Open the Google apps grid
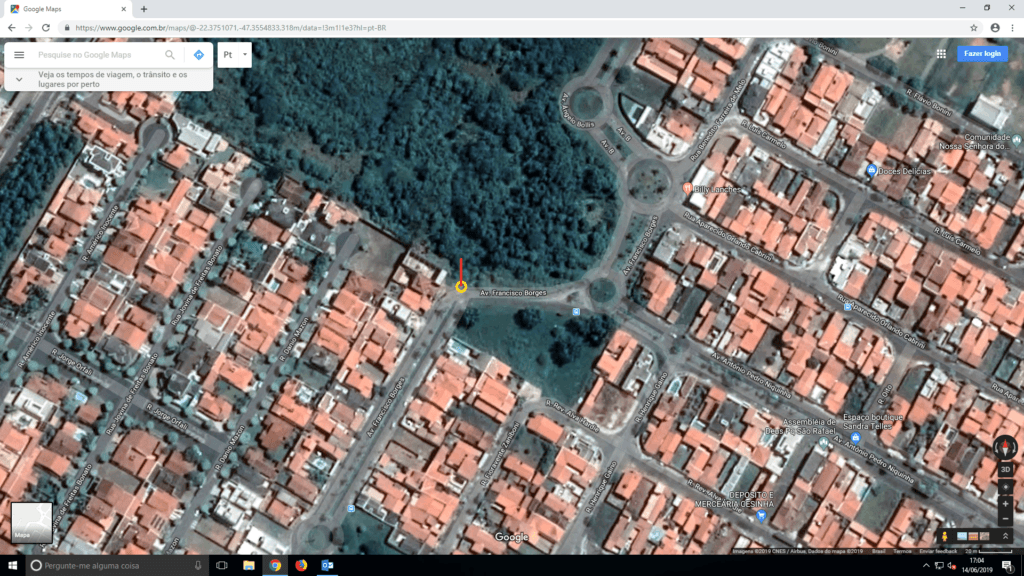This screenshot has width=1024, height=576. pyautogui.click(x=941, y=54)
